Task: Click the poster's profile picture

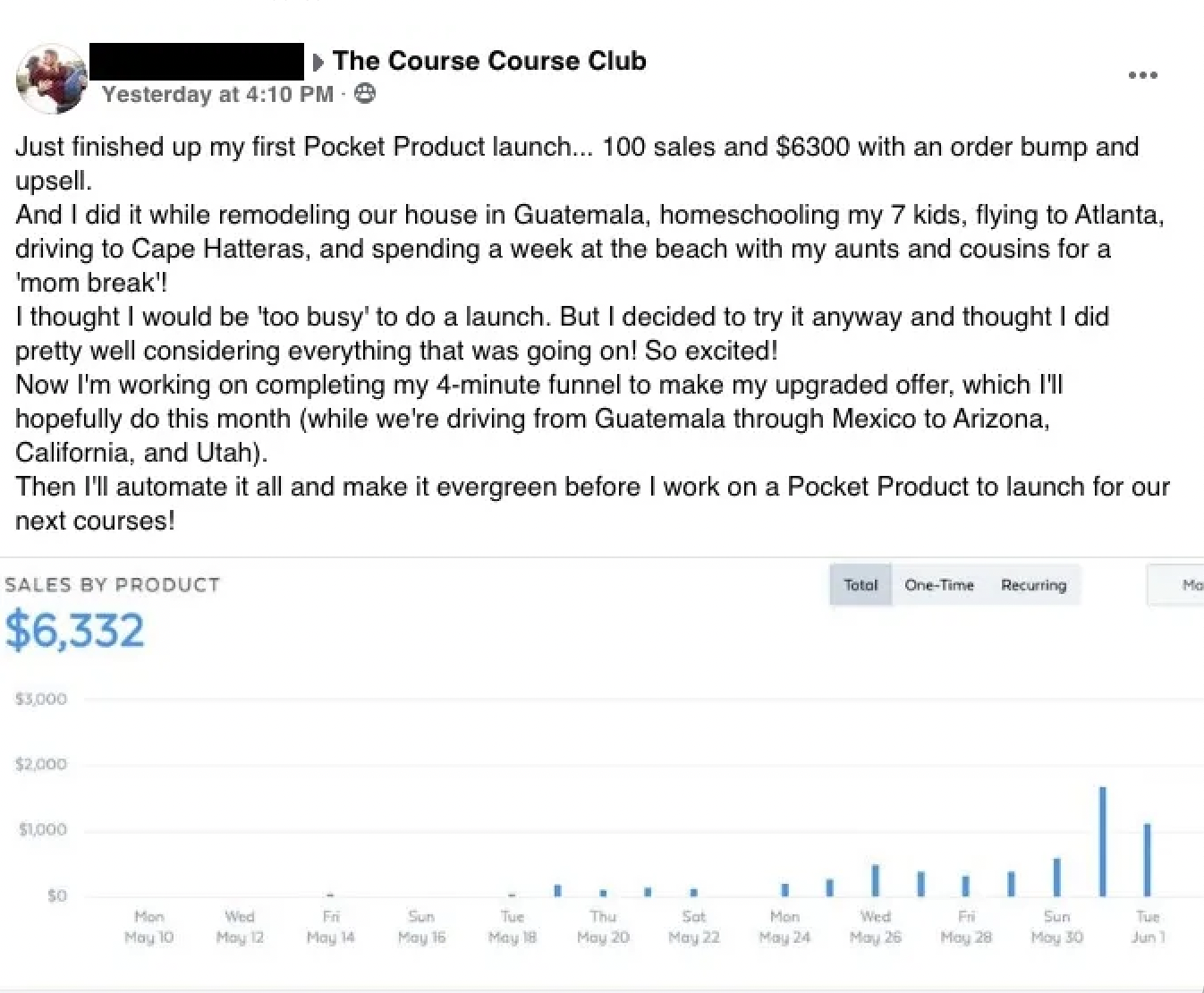Action: [51, 79]
